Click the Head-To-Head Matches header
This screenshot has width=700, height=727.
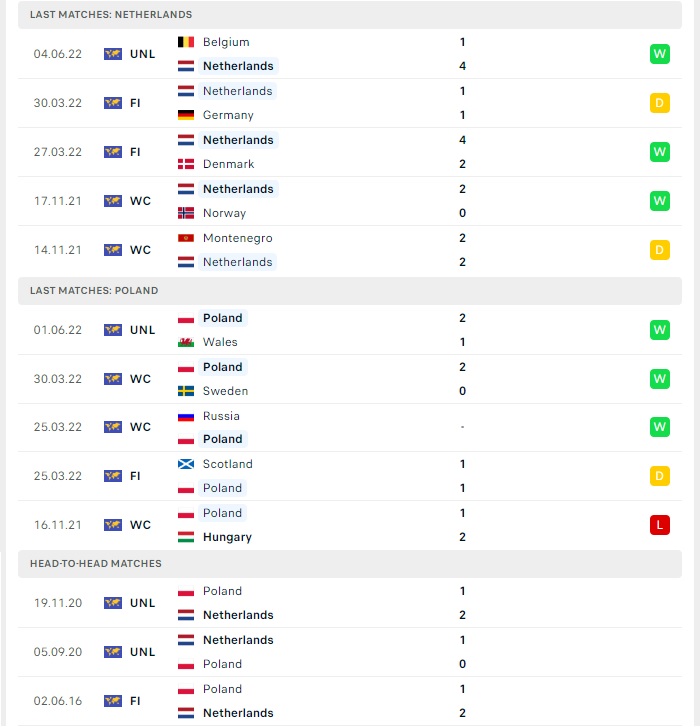350,564
